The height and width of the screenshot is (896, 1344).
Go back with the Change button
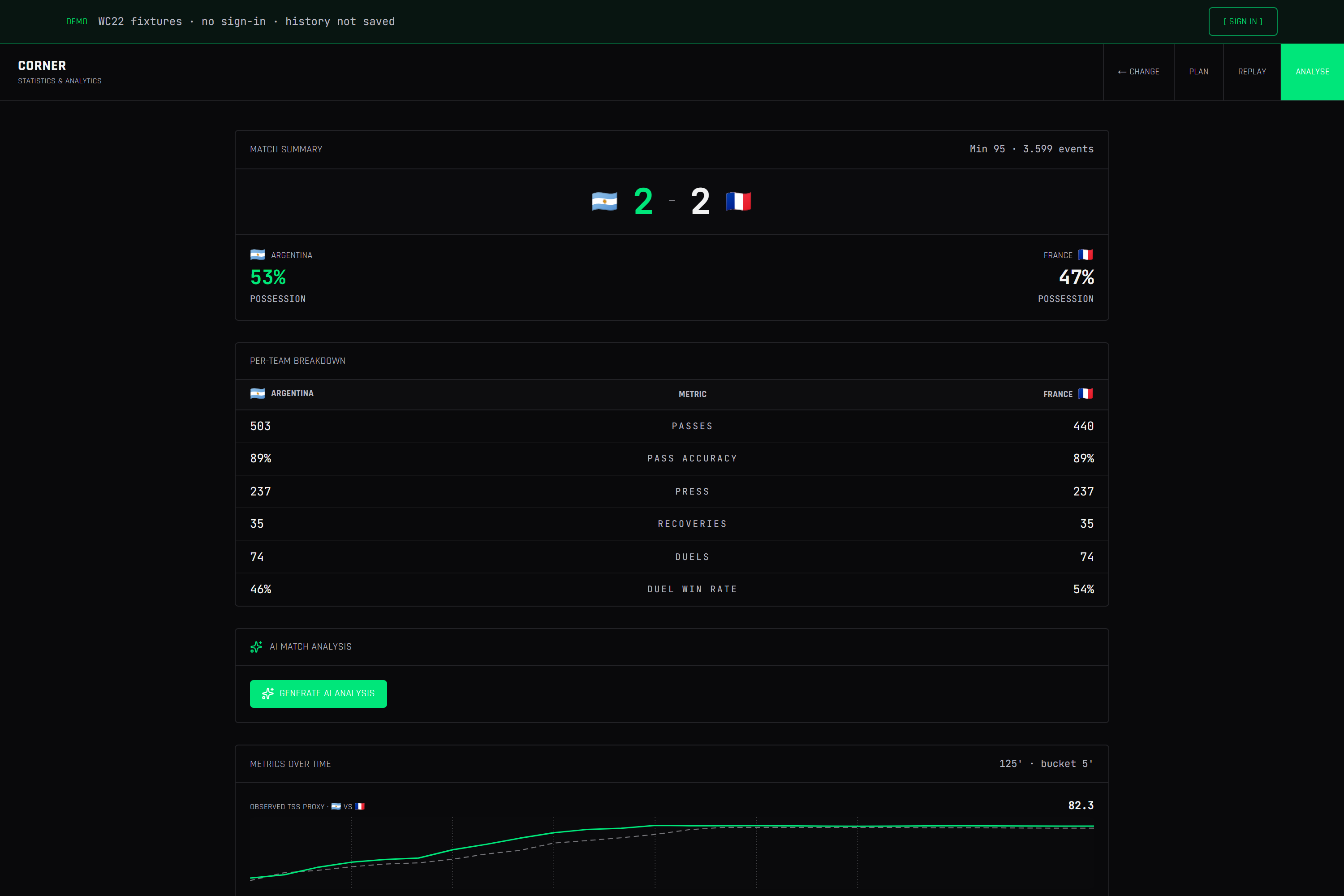tap(1138, 72)
